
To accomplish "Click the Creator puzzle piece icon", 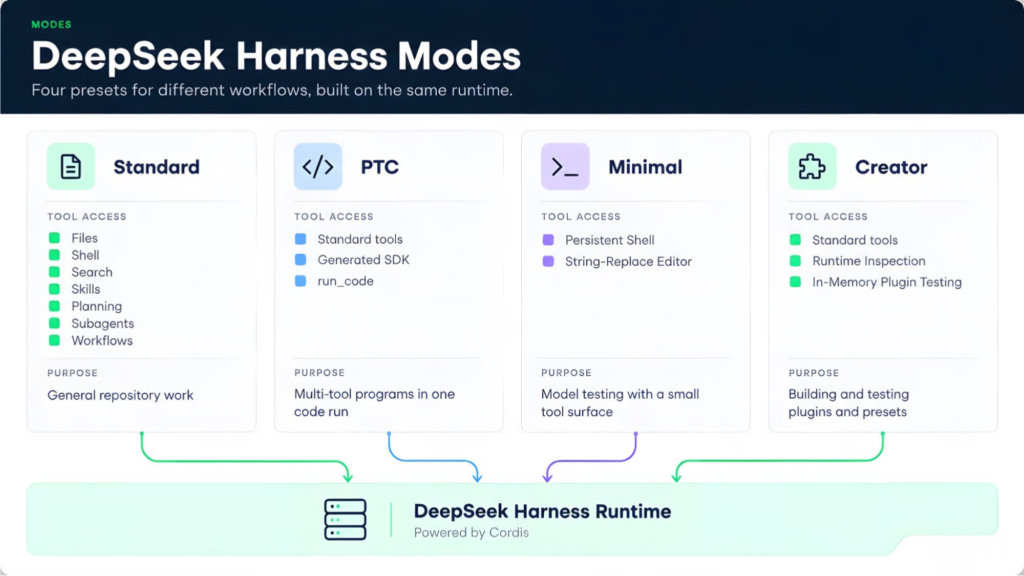I will click(812, 167).
